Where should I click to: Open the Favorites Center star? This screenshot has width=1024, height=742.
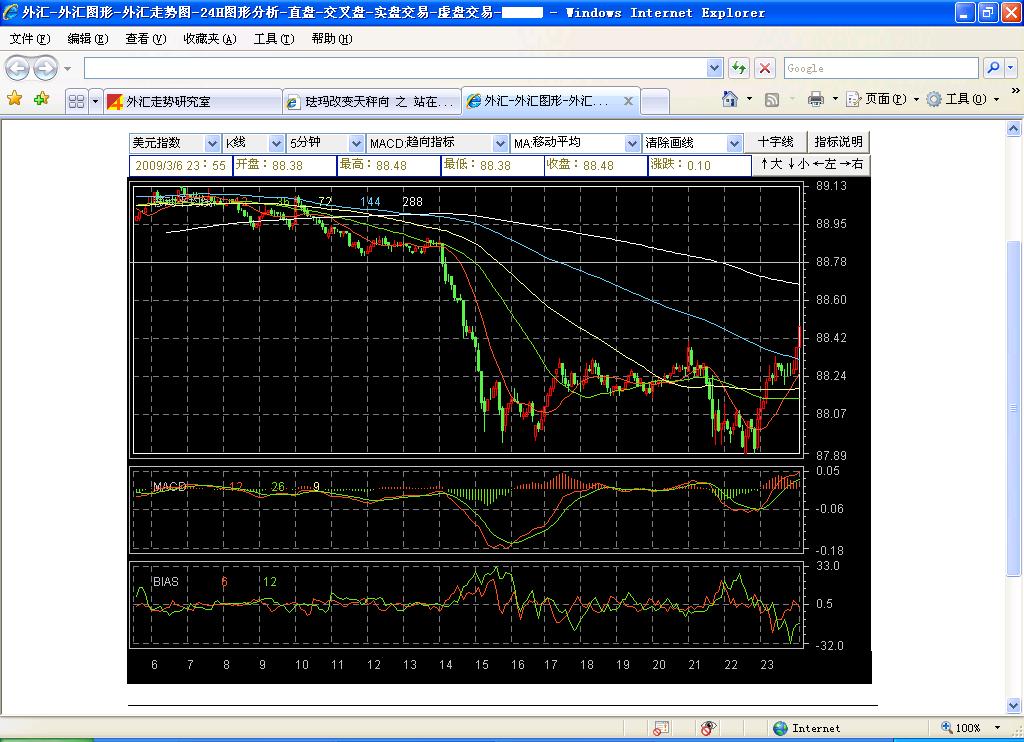[x=15, y=99]
